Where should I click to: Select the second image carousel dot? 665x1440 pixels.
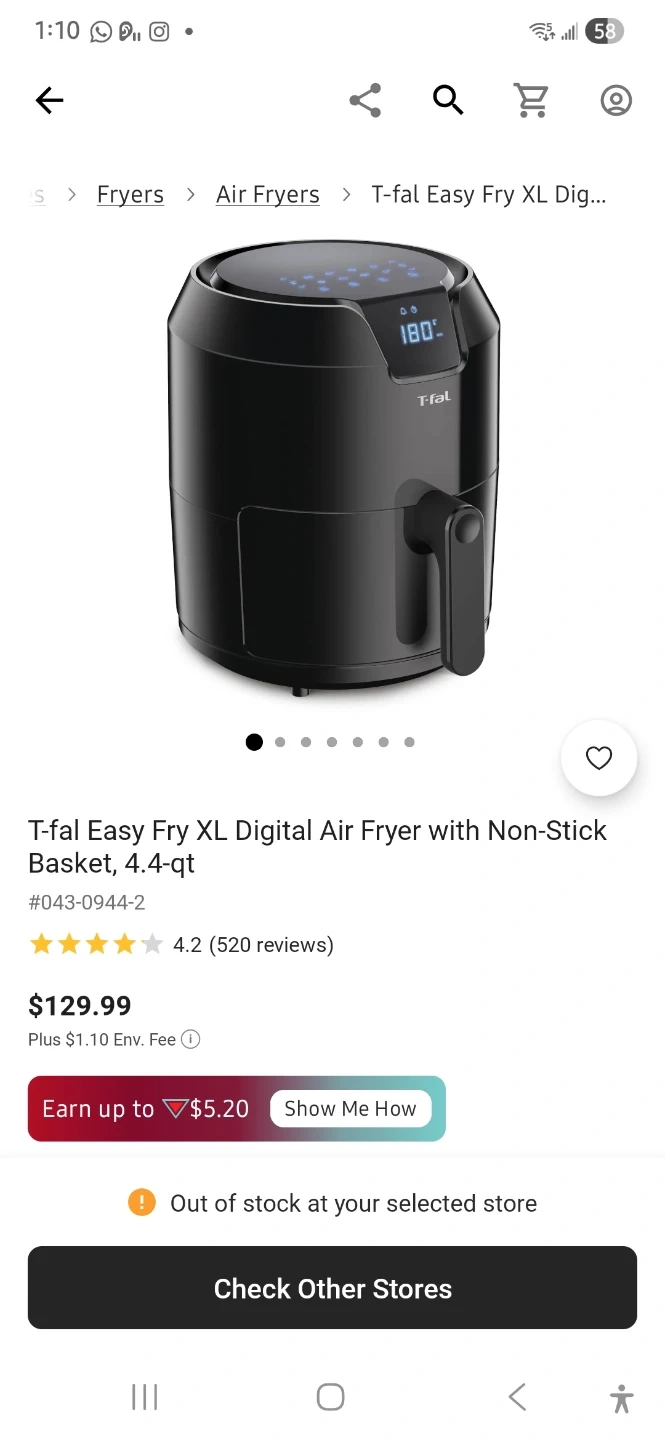280,742
